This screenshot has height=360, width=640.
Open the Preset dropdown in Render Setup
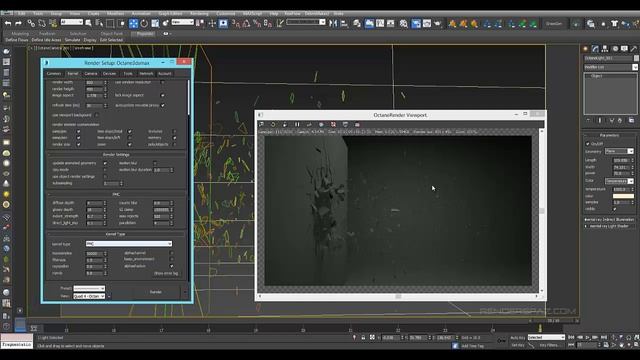(89, 288)
